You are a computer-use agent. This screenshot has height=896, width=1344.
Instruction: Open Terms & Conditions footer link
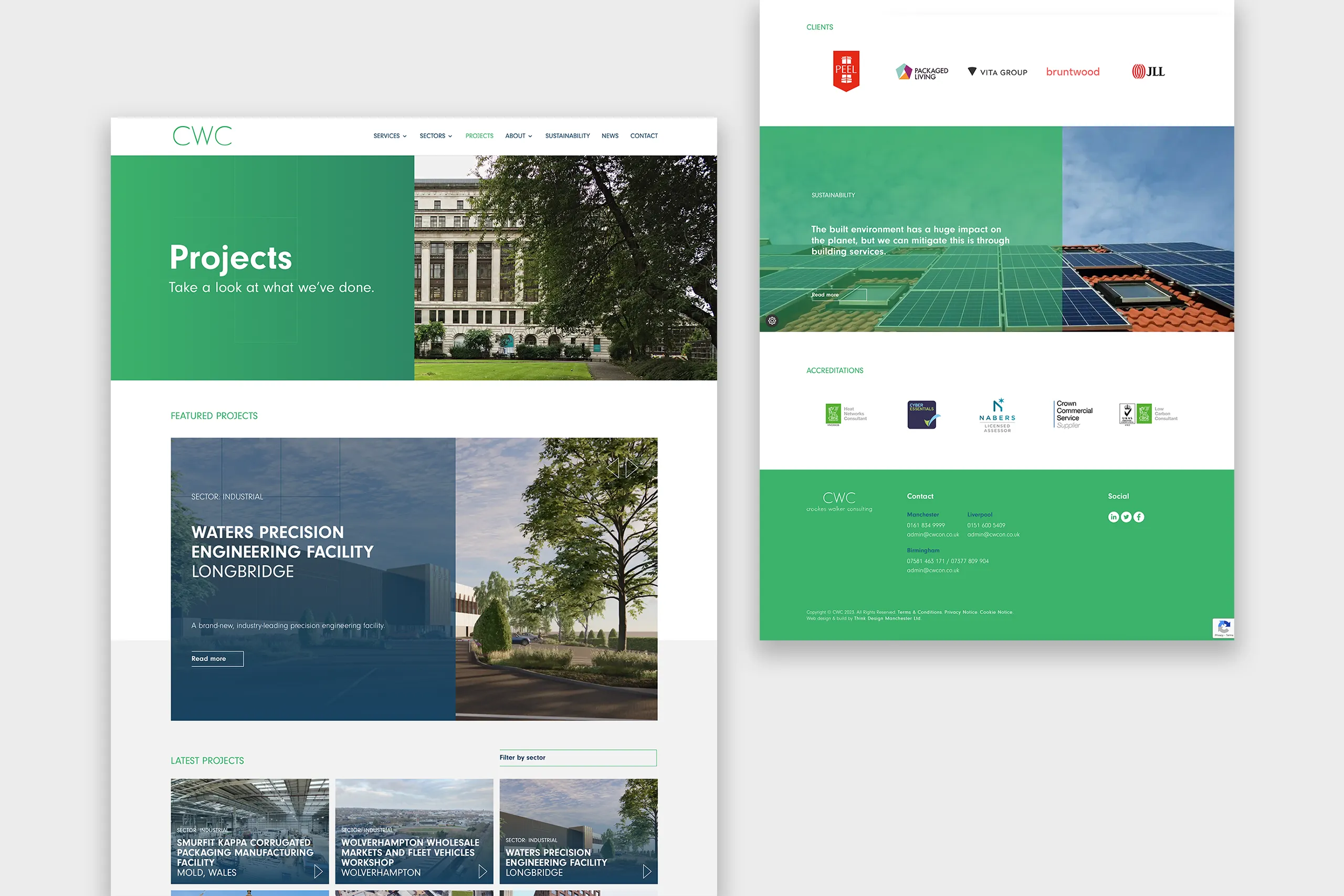pyautogui.click(x=919, y=612)
